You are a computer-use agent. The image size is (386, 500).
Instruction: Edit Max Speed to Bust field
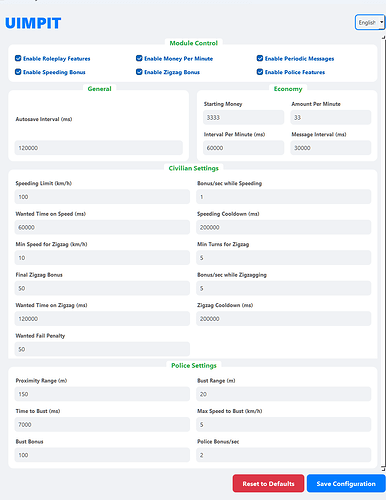284,424
